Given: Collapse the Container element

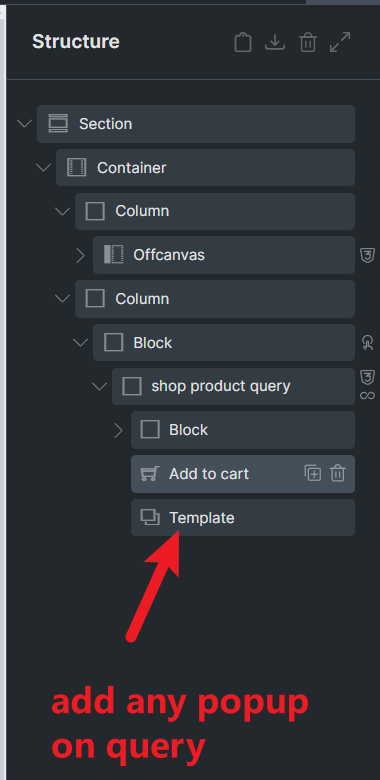Looking at the screenshot, I should (x=44, y=168).
